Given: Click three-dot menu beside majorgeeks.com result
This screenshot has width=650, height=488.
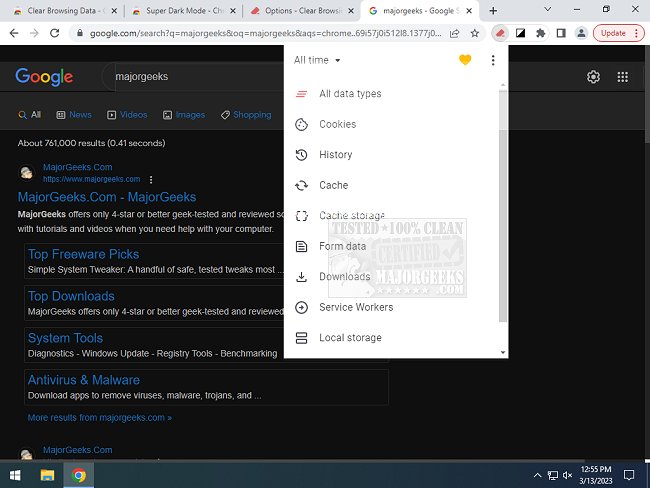Looking at the screenshot, I should [x=151, y=180].
